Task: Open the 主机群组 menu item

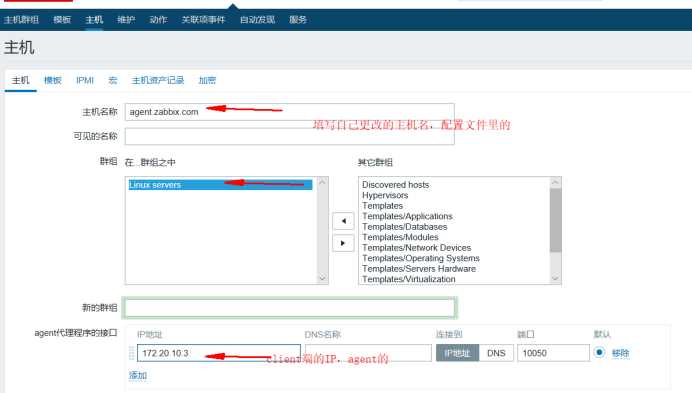Action: click(21, 19)
